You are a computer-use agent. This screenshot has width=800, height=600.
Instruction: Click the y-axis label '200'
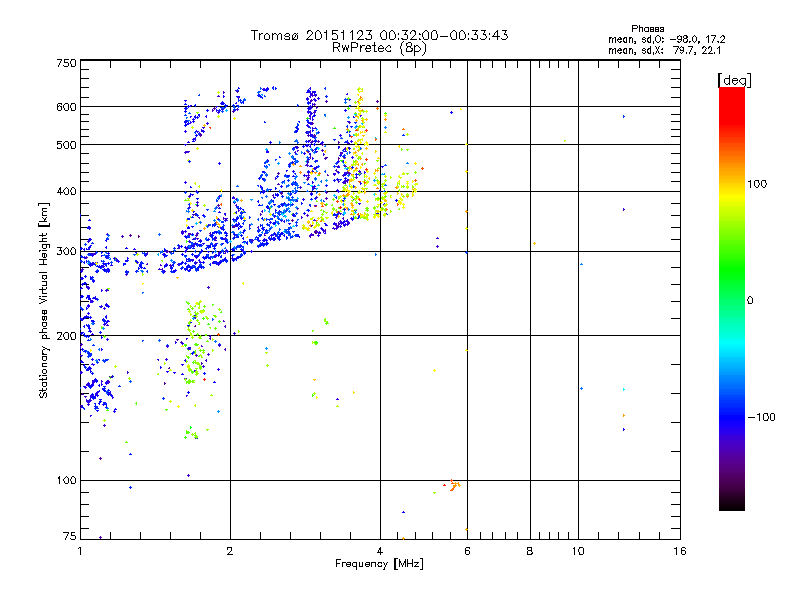(x=67, y=336)
